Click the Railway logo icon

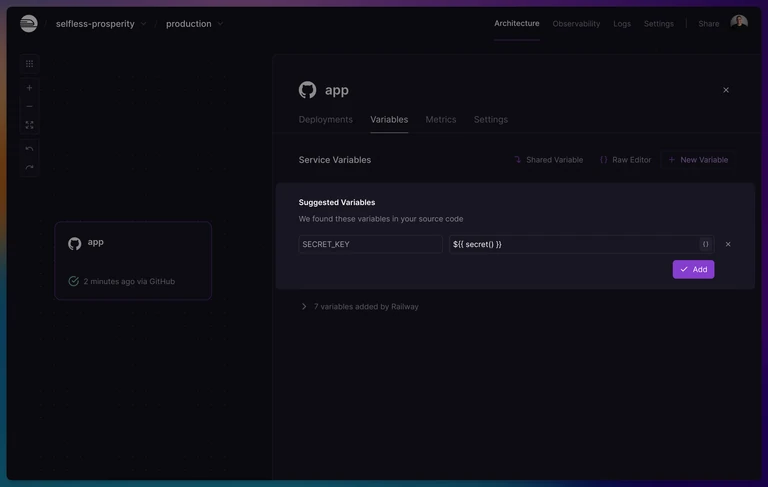tap(28, 24)
